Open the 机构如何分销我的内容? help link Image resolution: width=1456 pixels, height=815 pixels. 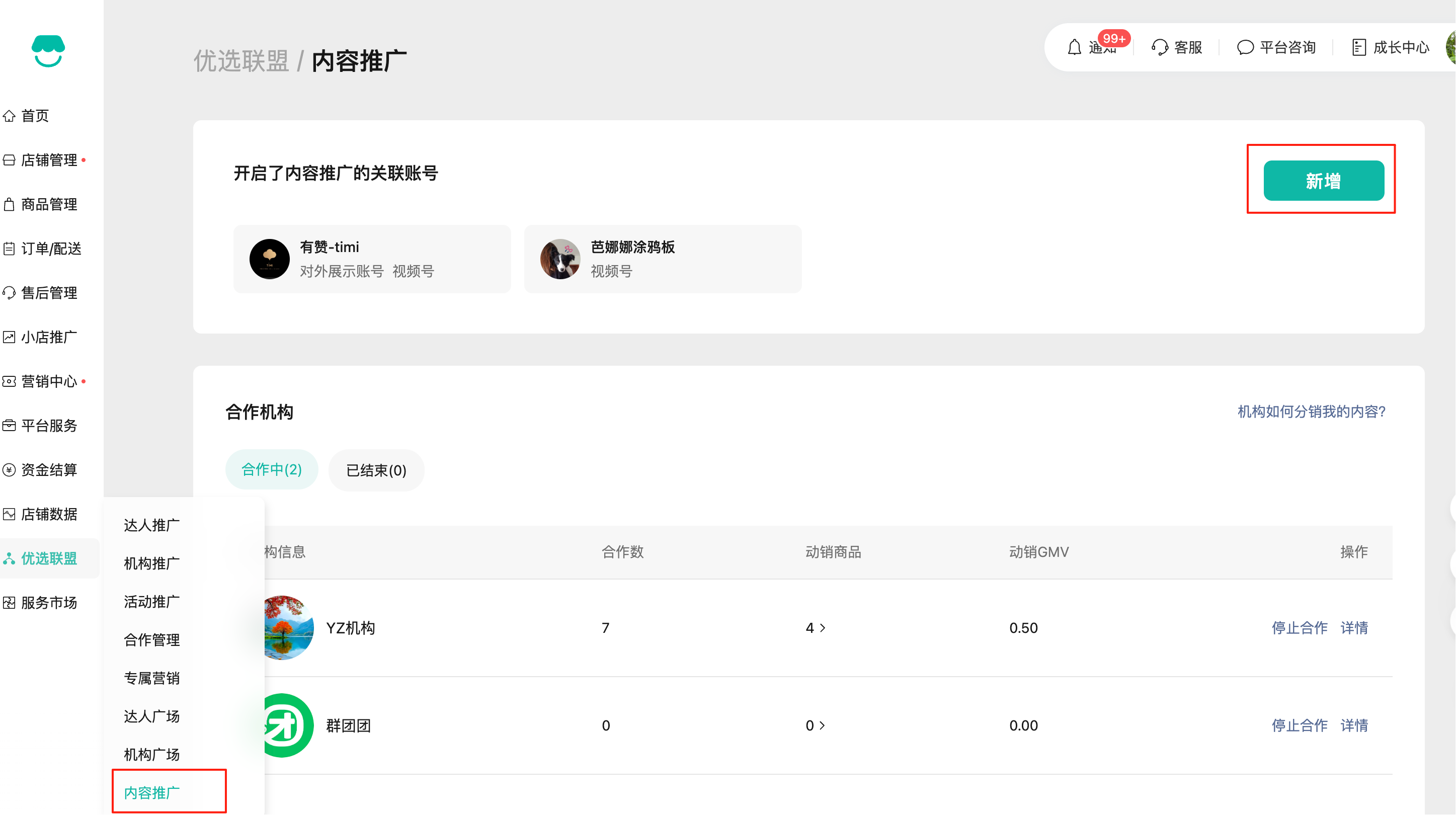pos(1311,412)
